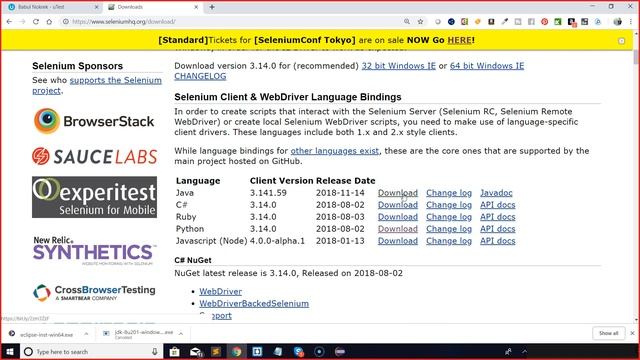Click the browser forward arrow
Screen dimensions: 640x360
[x=22, y=22]
